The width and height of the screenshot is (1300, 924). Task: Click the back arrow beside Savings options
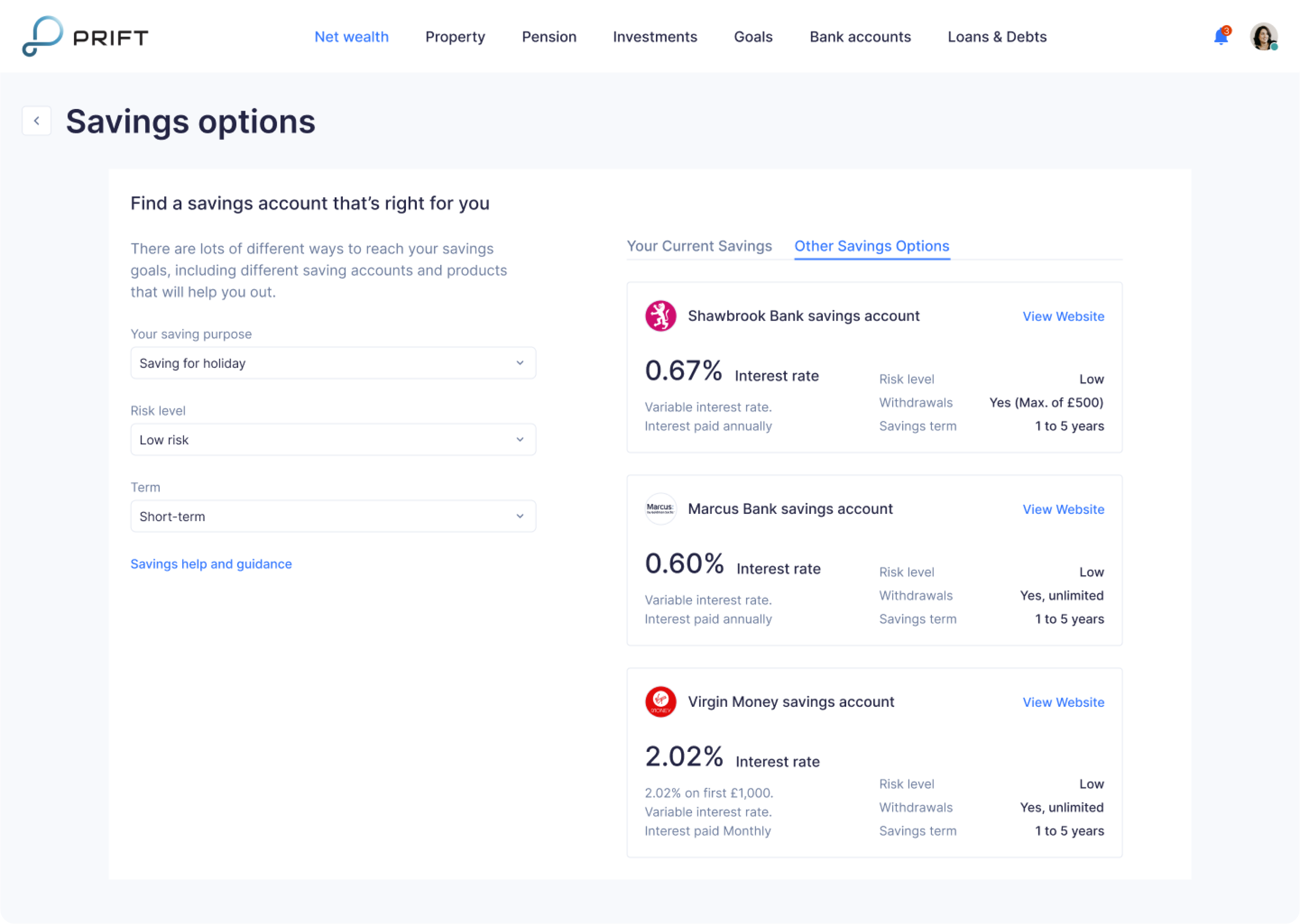click(x=37, y=120)
